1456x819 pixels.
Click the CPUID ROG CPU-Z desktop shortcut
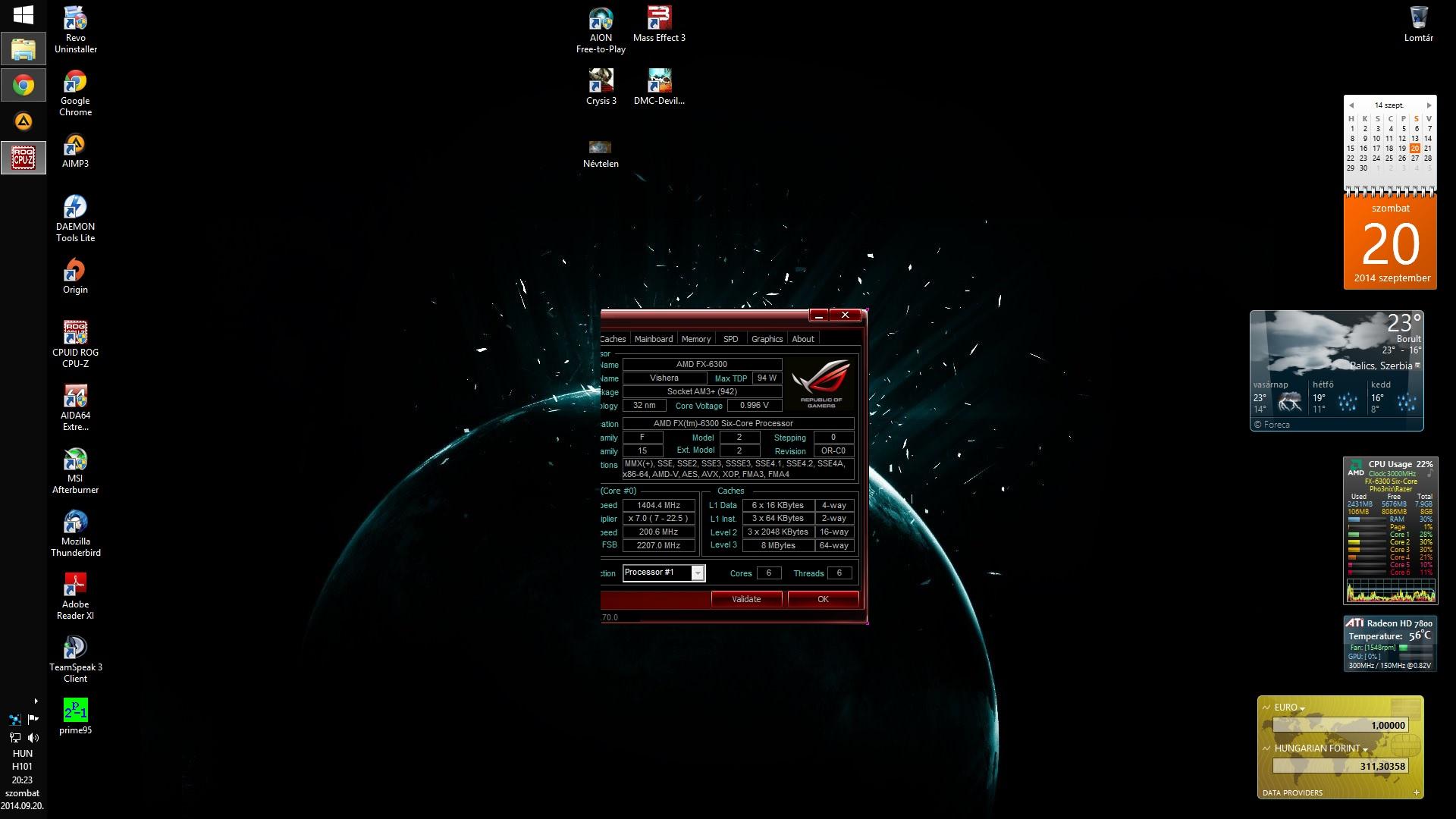click(x=75, y=334)
